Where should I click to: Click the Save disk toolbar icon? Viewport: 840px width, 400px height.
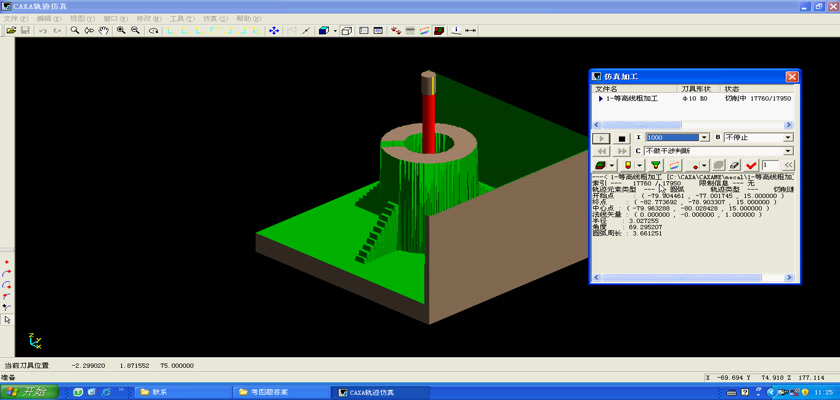click(x=25, y=31)
